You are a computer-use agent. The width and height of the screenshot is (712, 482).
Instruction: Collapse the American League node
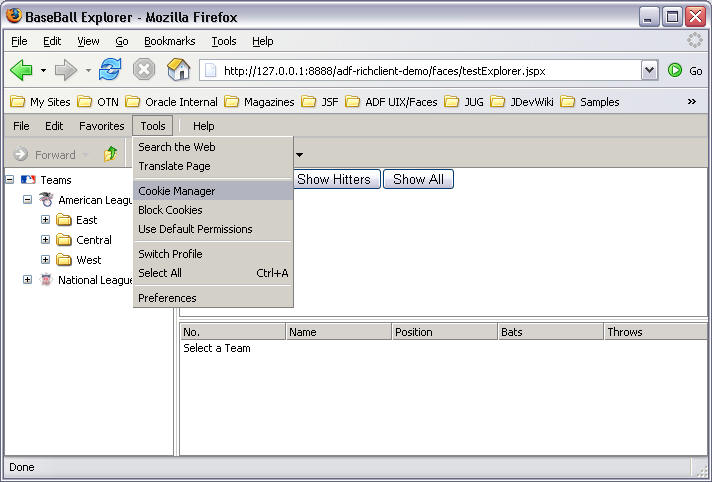(x=27, y=199)
